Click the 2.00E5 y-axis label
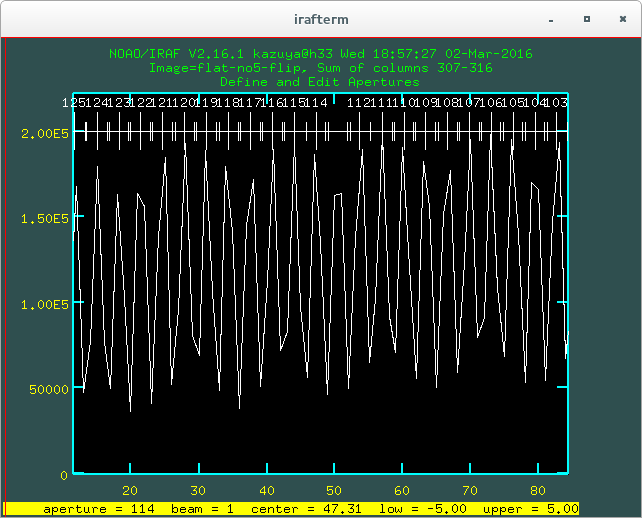Image resolution: width=642 pixels, height=518 pixels. pos(45,133)
